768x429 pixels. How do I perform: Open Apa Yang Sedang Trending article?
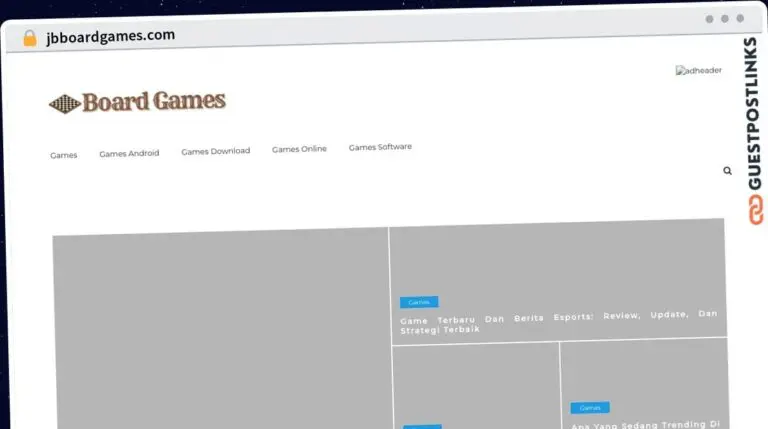[x=645, y=424]
